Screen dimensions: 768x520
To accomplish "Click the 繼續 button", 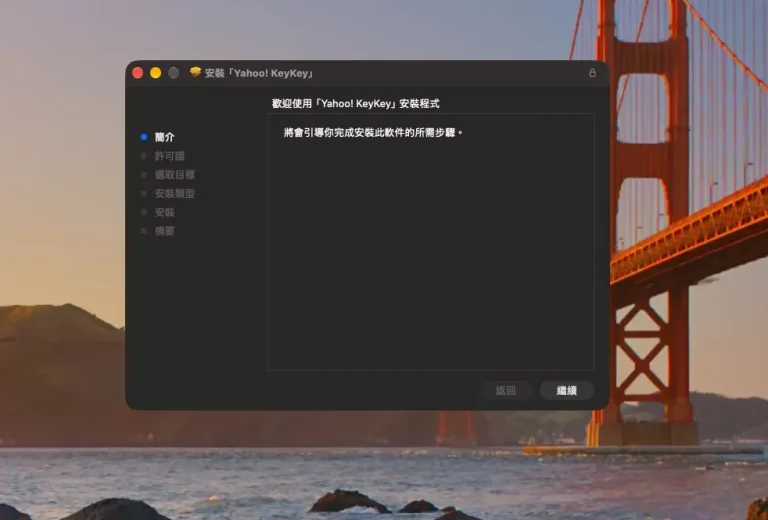I will pos(567,390).
